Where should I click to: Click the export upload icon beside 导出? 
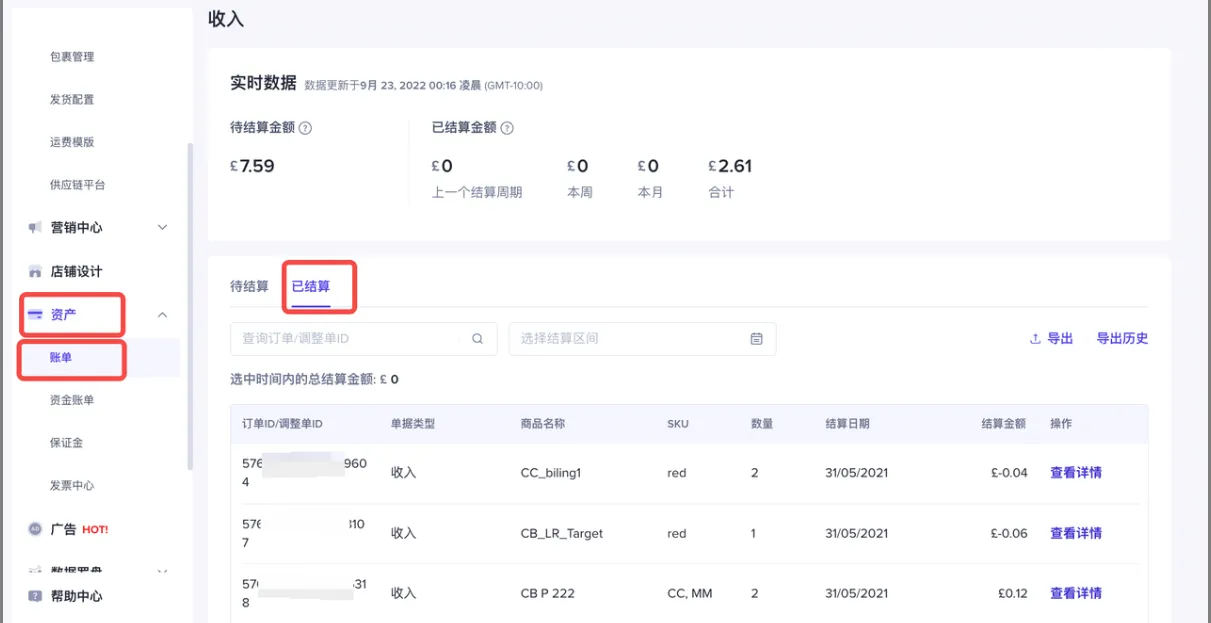[x=1035, y=338]
